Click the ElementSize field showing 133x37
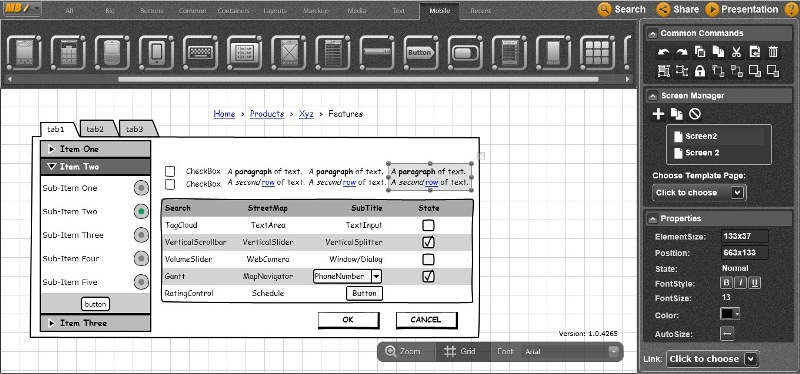 pyautogui.click(x=745, y=237)
